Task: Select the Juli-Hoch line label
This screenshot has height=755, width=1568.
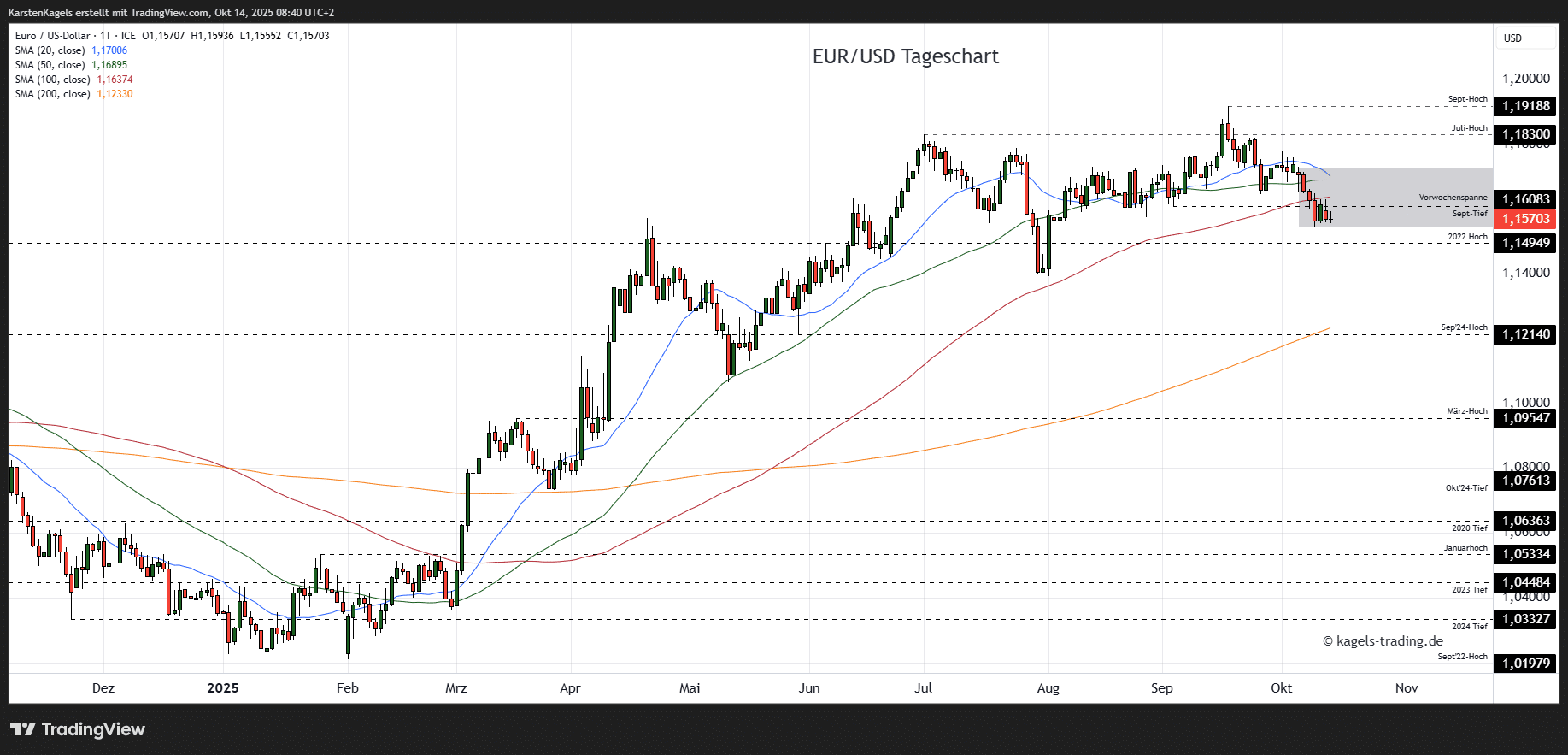Action: coord(1469,128)
